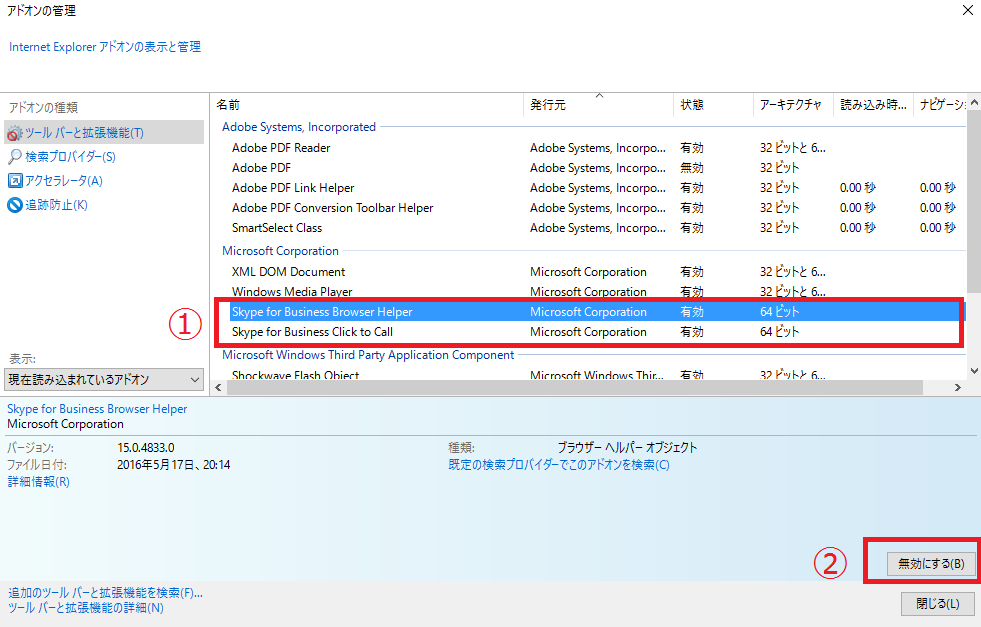Sort by 名前 column header
This screenshot has width=981, height=627.
coord(367,104)
